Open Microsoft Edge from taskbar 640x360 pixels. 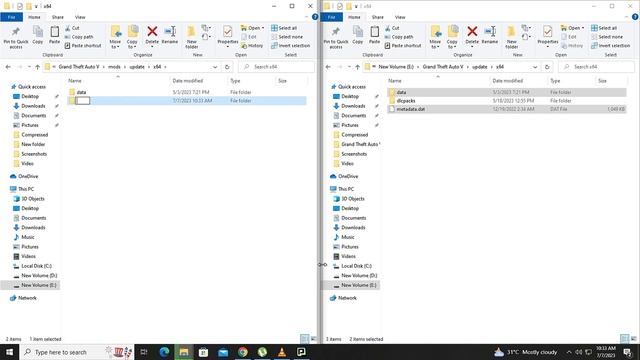click(164, 352)
